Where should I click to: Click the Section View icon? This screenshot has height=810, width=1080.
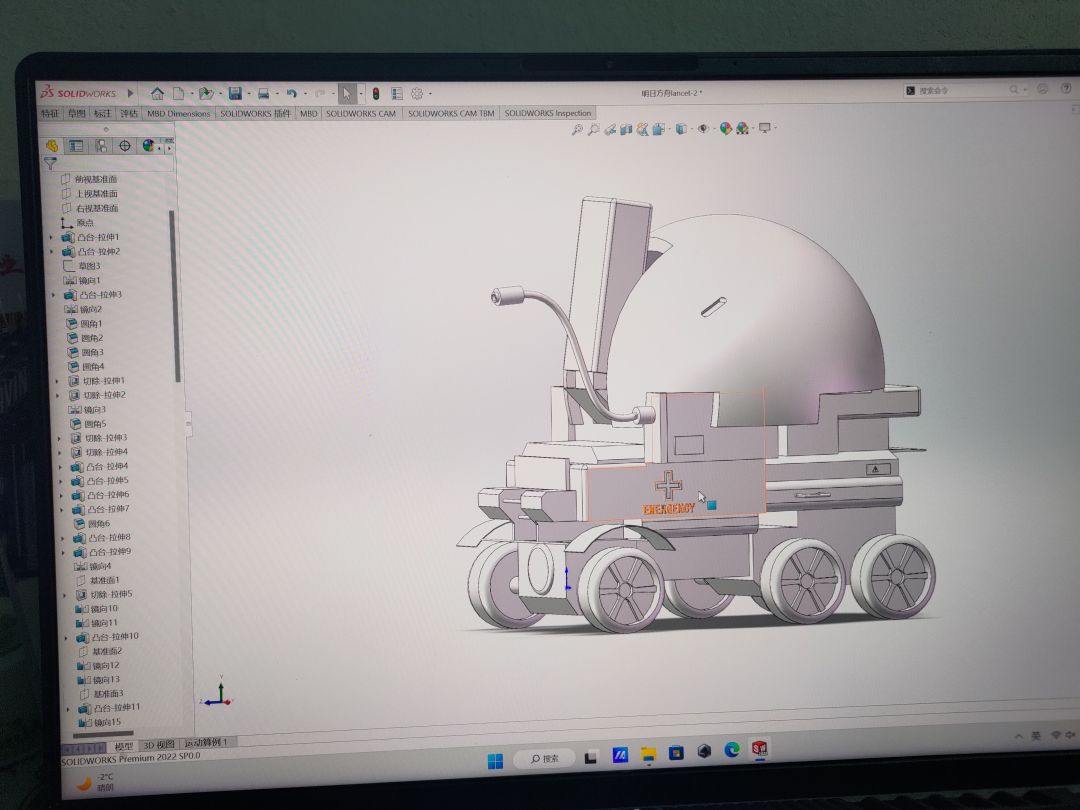pos(626,129)
